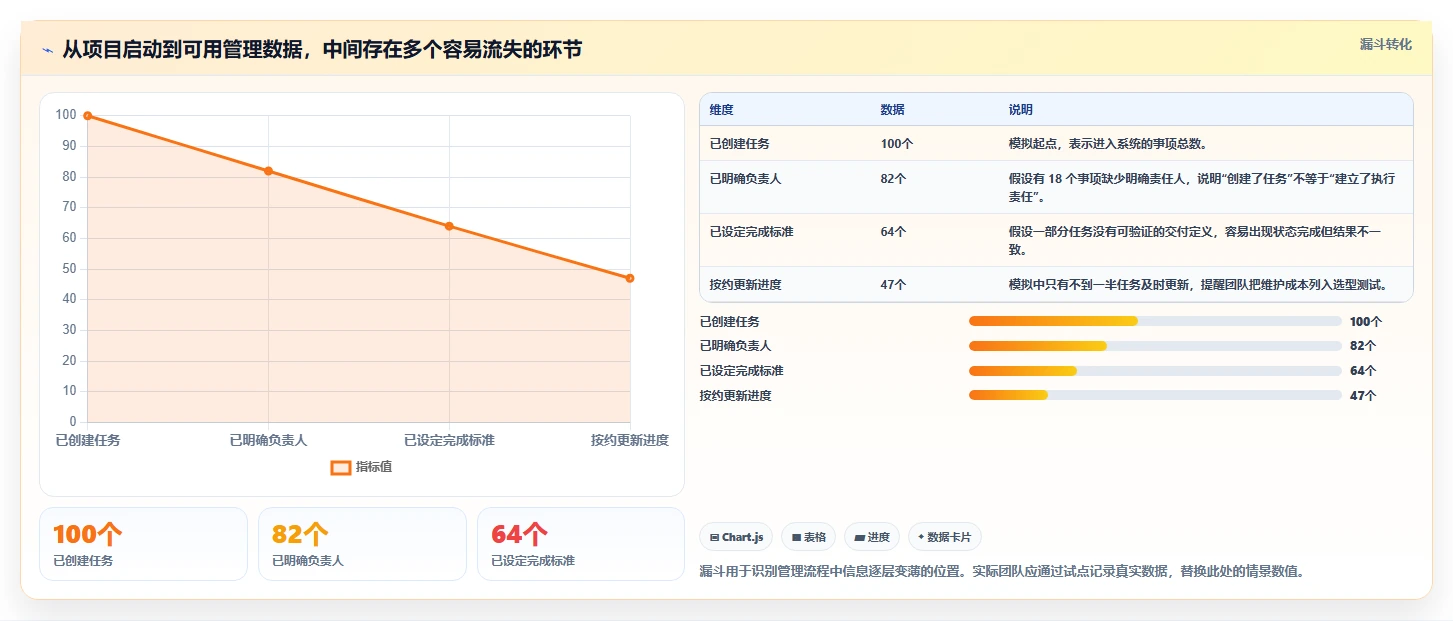Click the lightning icon beside the title
Screen dimensions: 1453x621
coord(48,50)
